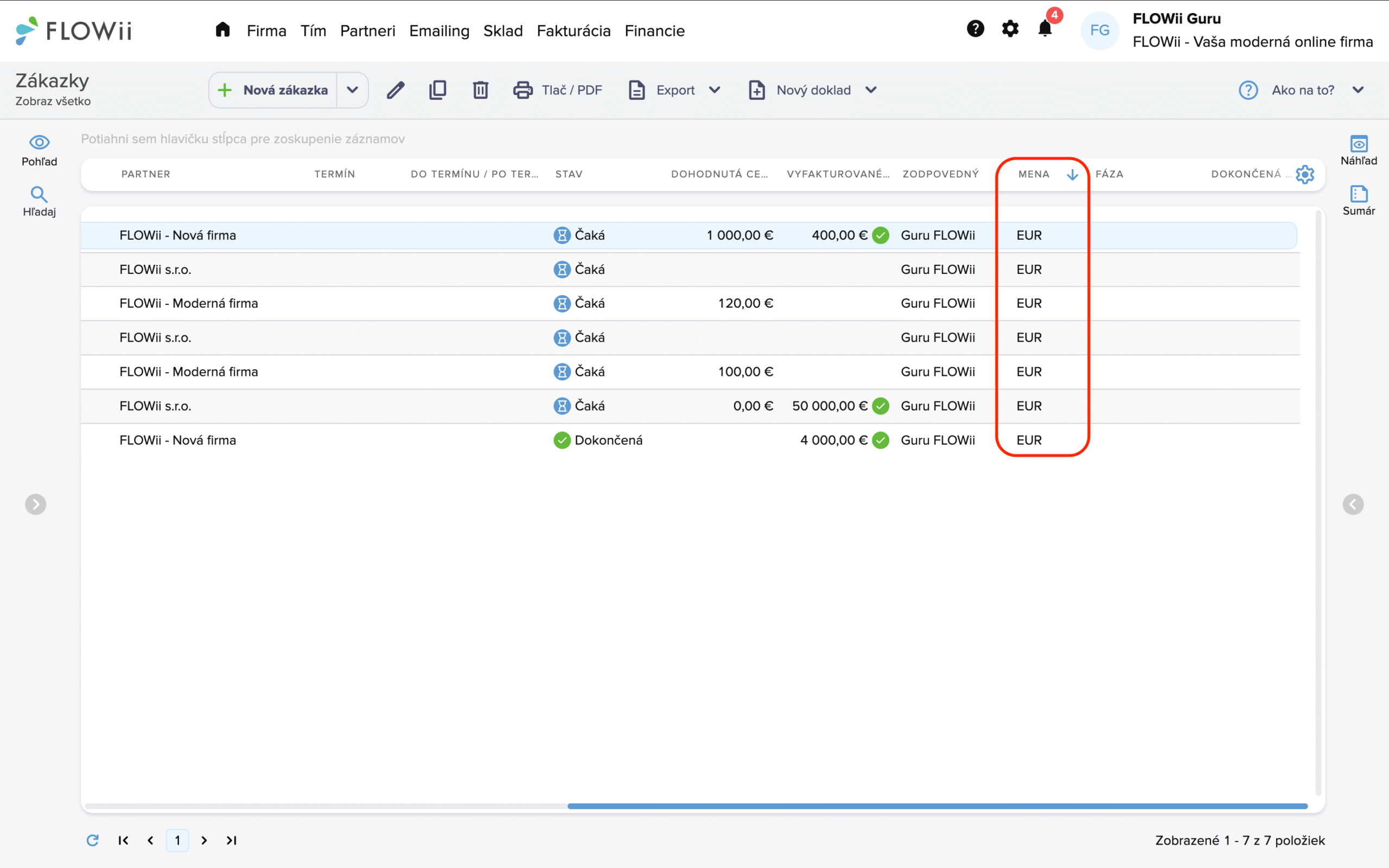This screenshot has width=1389, height=868.
Task: Click the FLOWii Guru user name
Action: pyautogui.click(x=1177, y=18)
